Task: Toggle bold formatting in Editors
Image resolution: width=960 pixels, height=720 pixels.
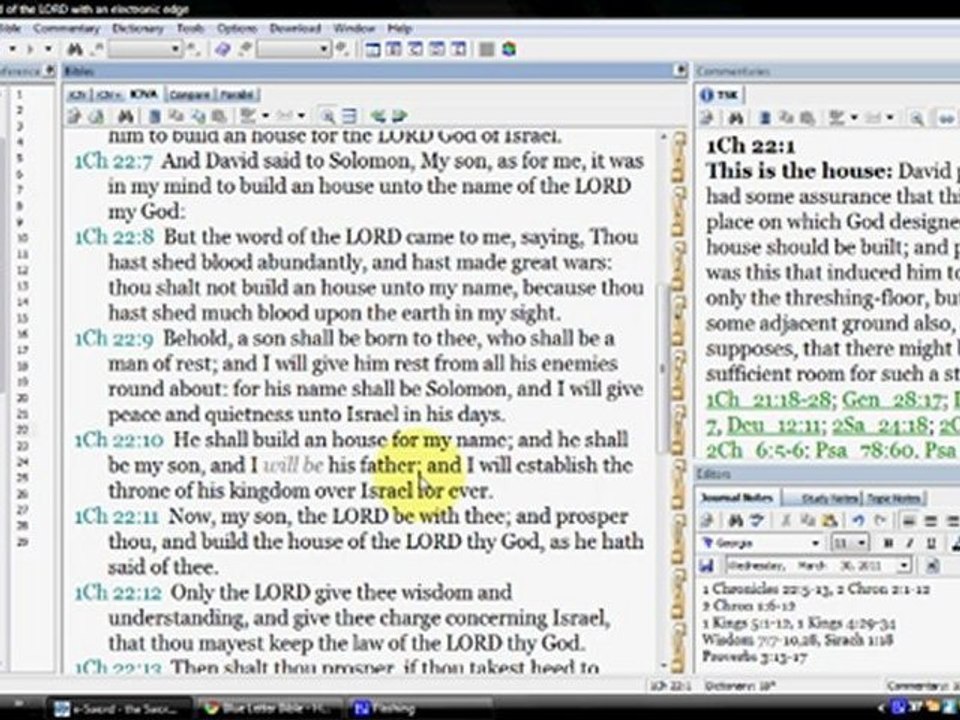Action: (x=888, y=543)
